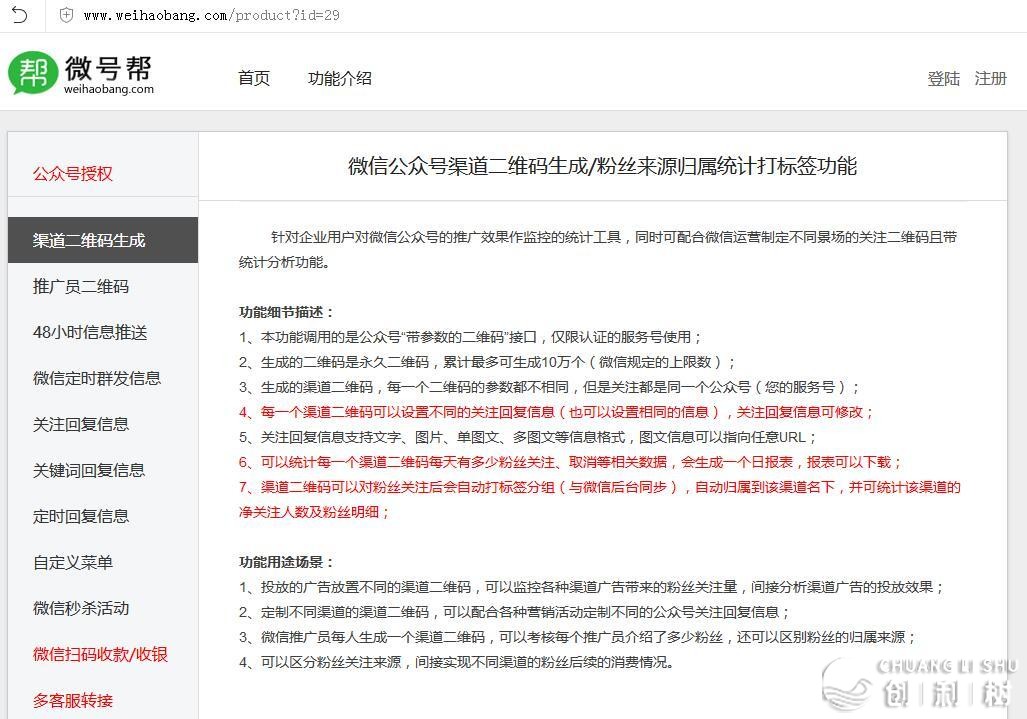The height and width of the screenshot is (719, 1027).
Task: Open 公众号授权 in the sidebar
Action: tap(73, 174)
